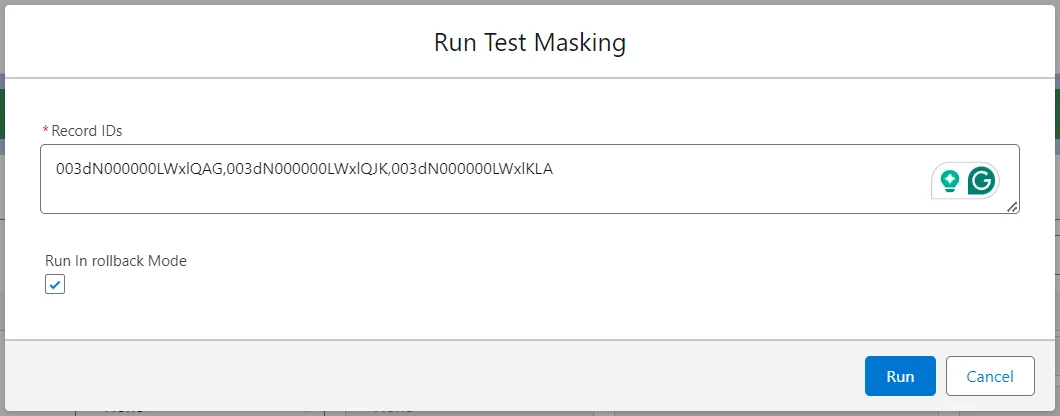Click the Run In rollback Mode label

click(116, 261)
